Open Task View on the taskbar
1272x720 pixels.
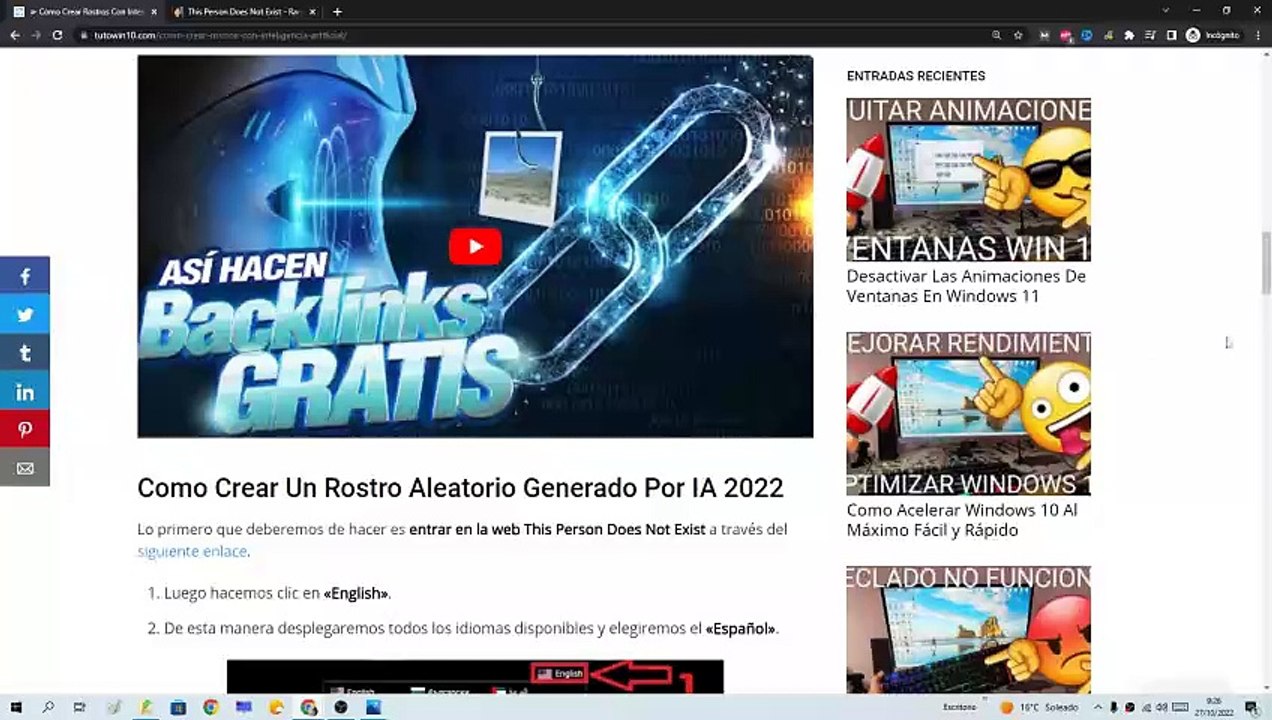[80, 708]
